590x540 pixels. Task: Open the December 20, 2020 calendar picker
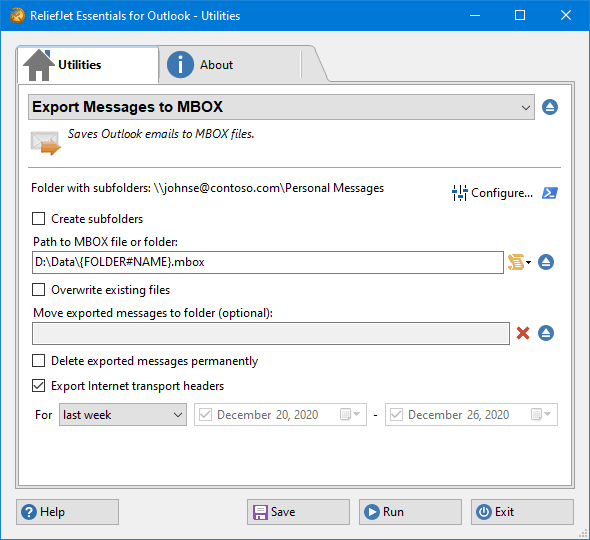pos(350,415)
